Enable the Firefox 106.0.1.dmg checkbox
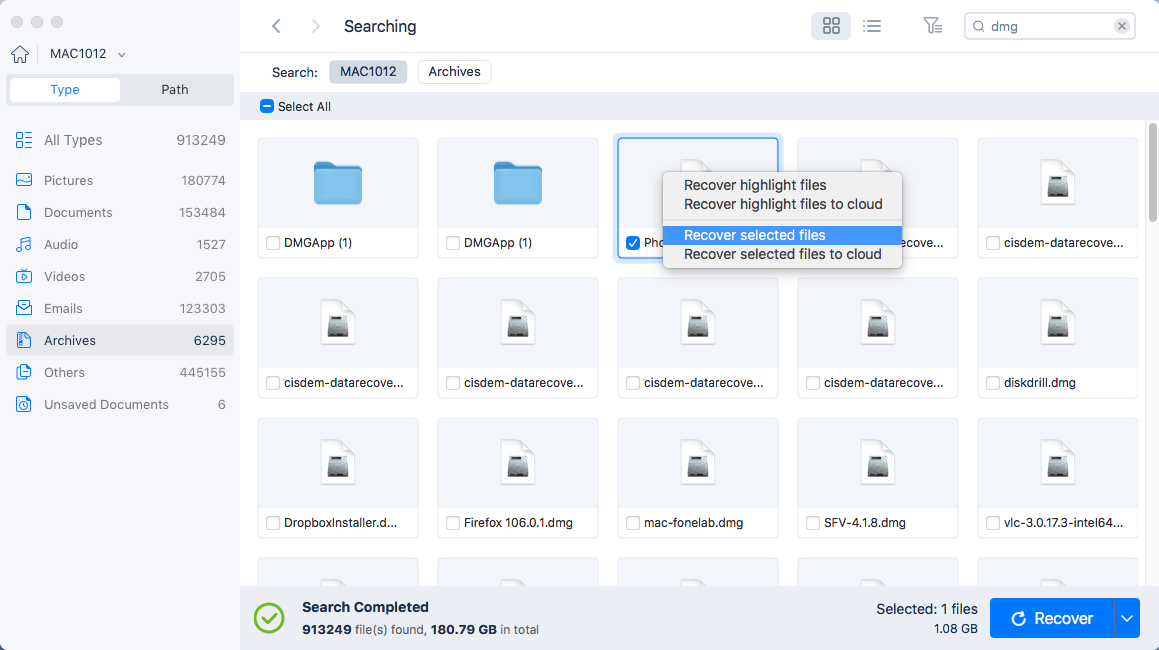The width and height of the screenshot is (1159, 650). point(452,522)
